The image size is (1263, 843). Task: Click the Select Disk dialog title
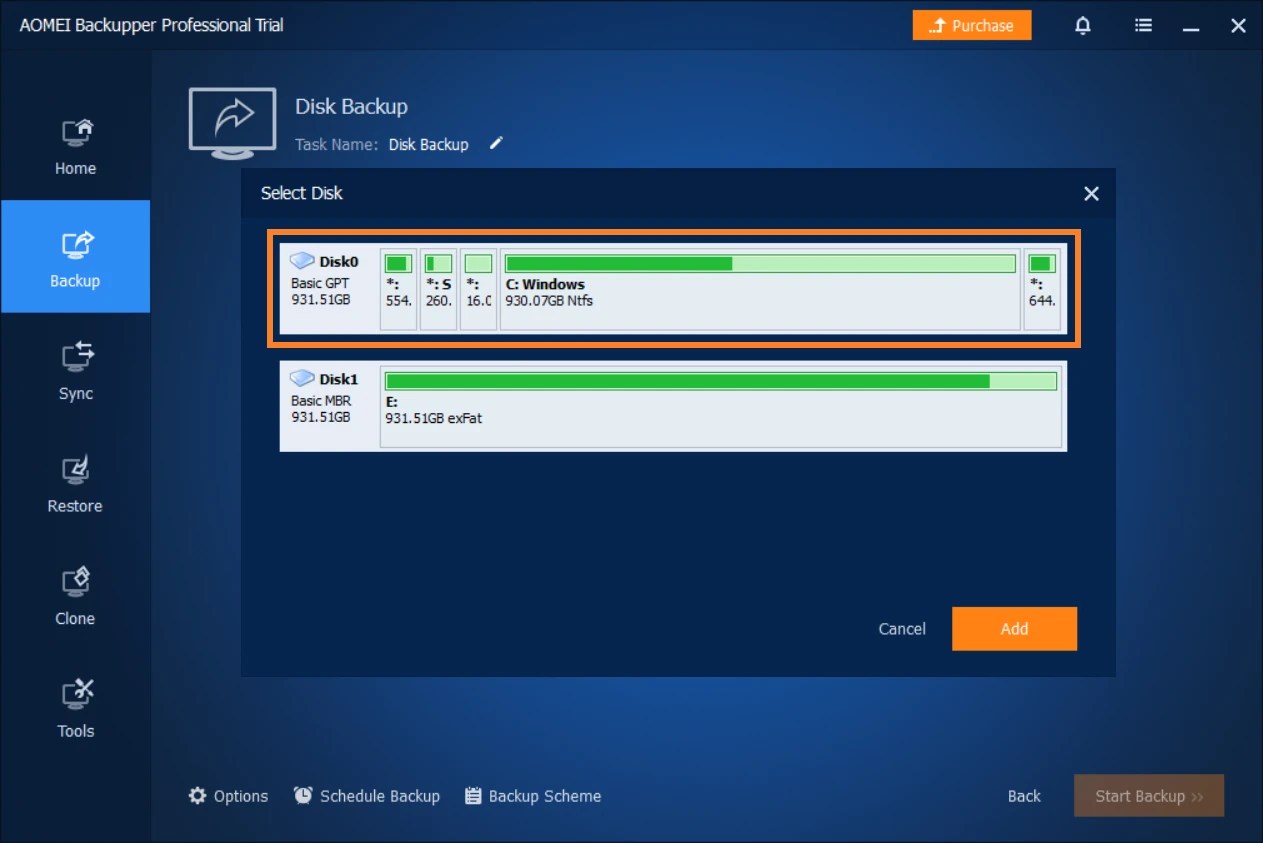click(302, 193)
